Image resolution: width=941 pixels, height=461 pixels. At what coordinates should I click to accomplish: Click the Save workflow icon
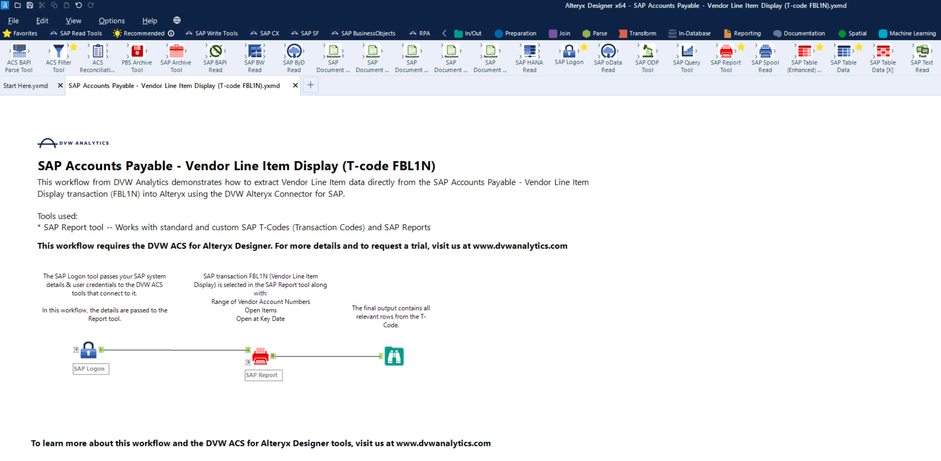click(x=29, y=5)
